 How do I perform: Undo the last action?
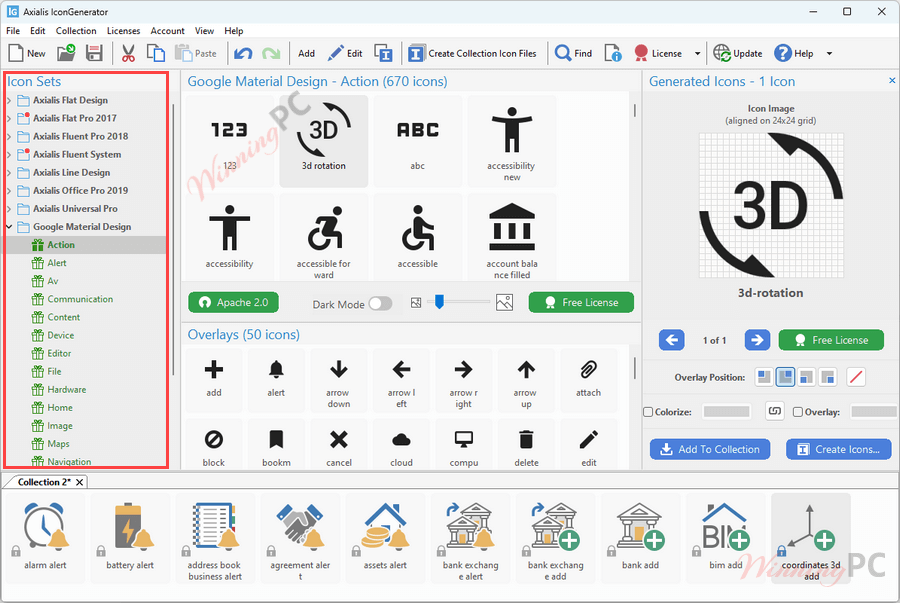tap(243, 53)
